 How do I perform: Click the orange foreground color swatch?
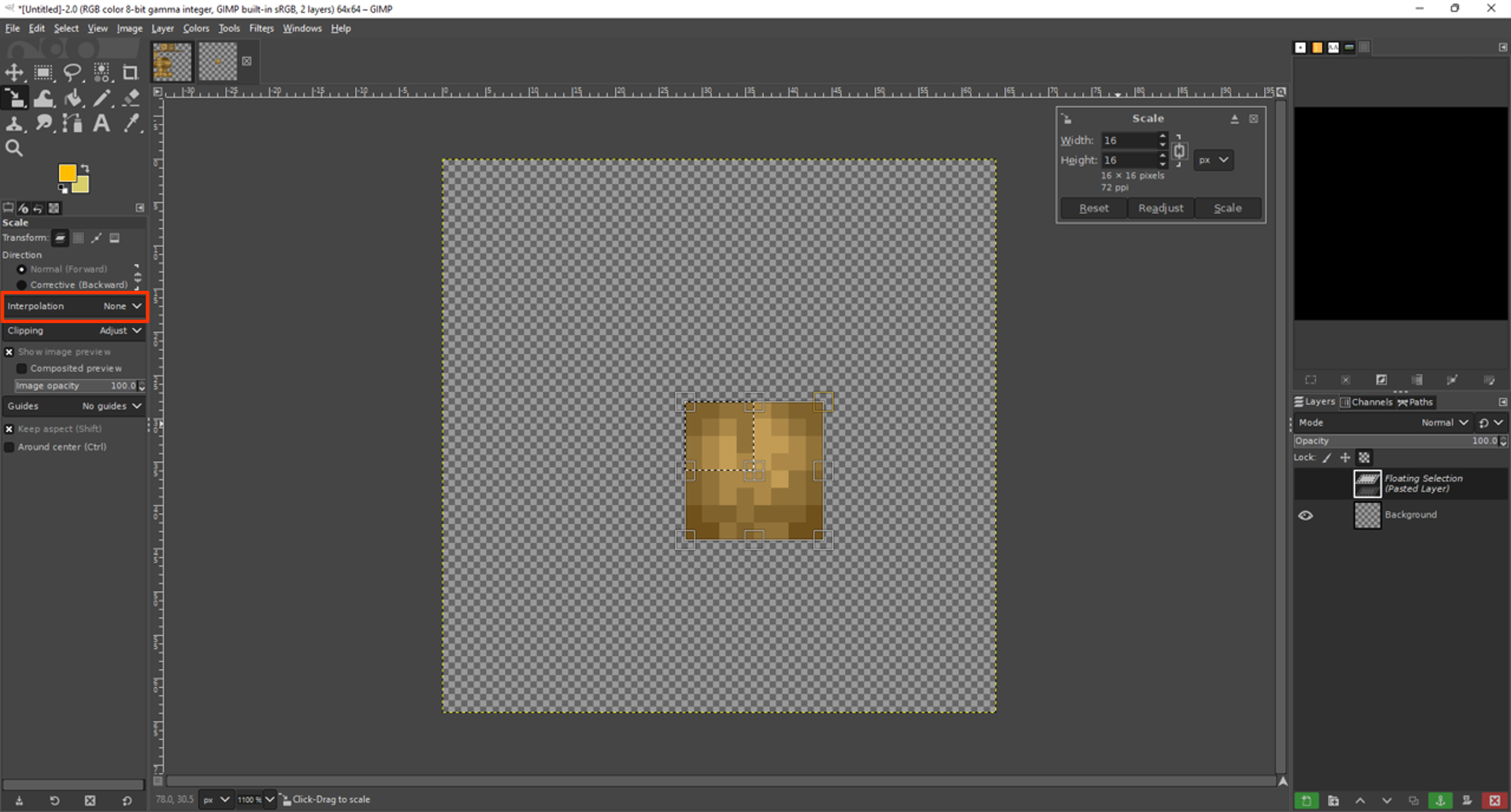tap(67, 173)
